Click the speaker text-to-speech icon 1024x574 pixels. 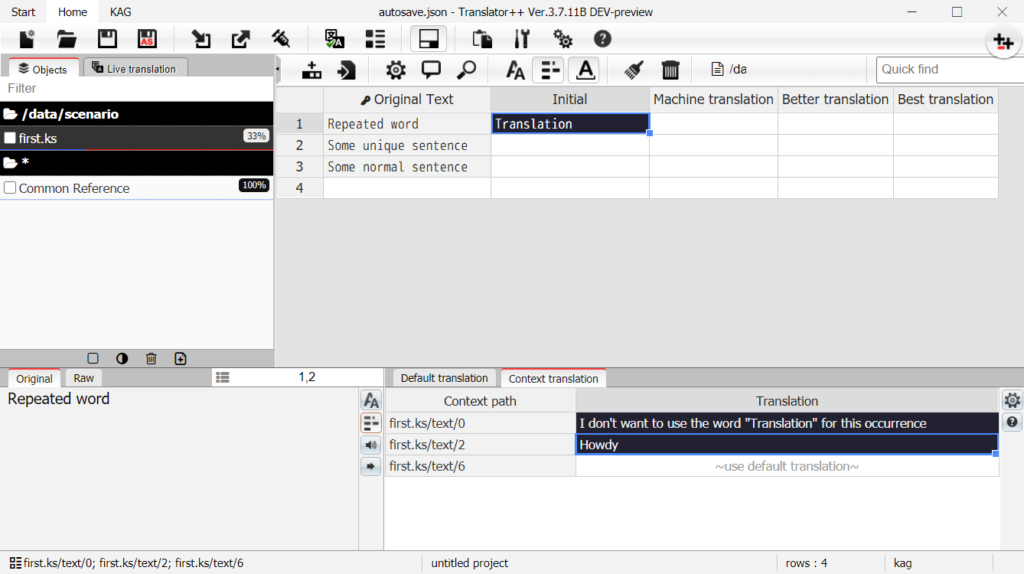coord(371,445)
